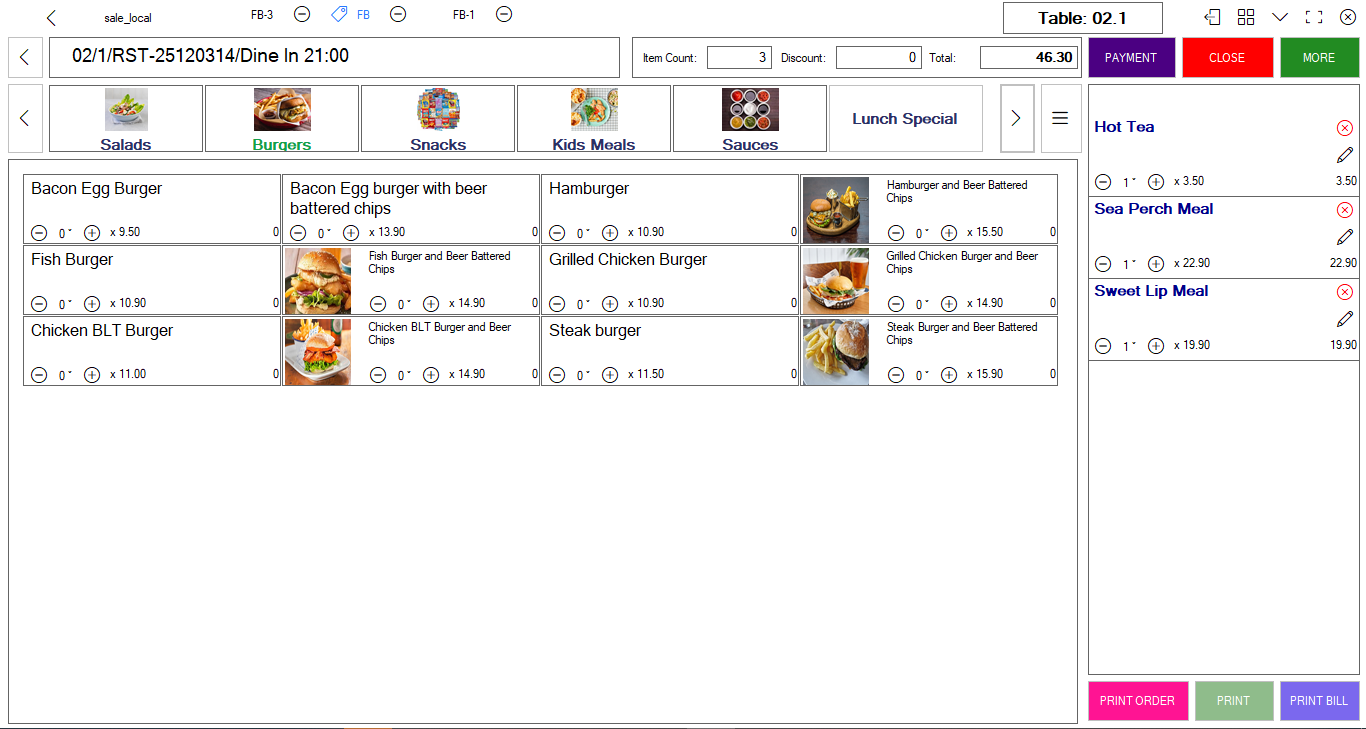Click the right arrow to view more categories
This screenshot has width=1366, height=729.
pyautogui.click(x=1017, y=117)
